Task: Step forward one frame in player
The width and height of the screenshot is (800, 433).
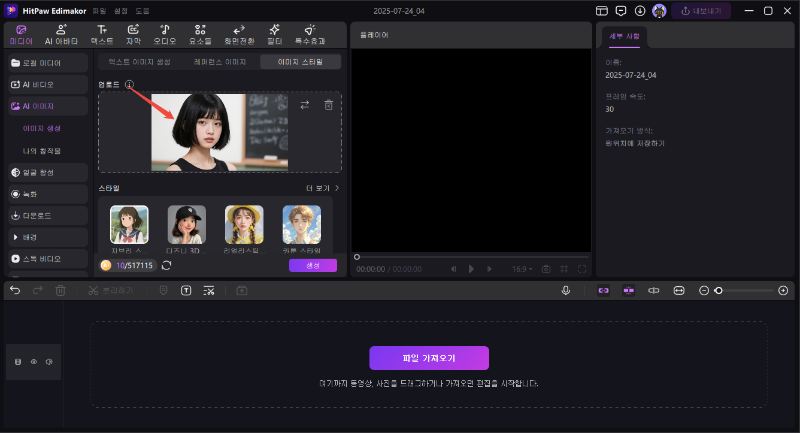Action: [489, 269]
